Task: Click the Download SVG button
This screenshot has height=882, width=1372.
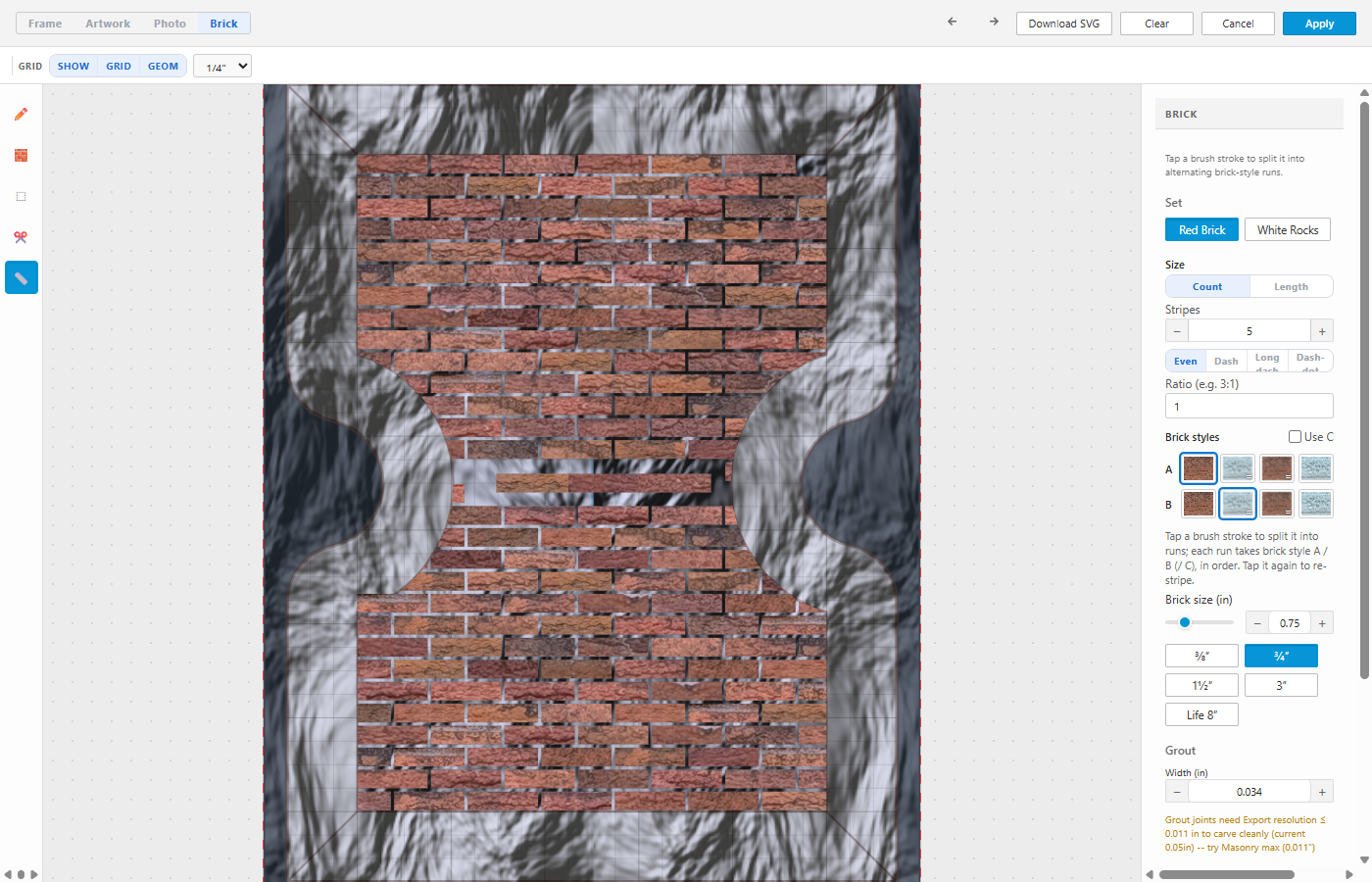Action: [1064, 24]
